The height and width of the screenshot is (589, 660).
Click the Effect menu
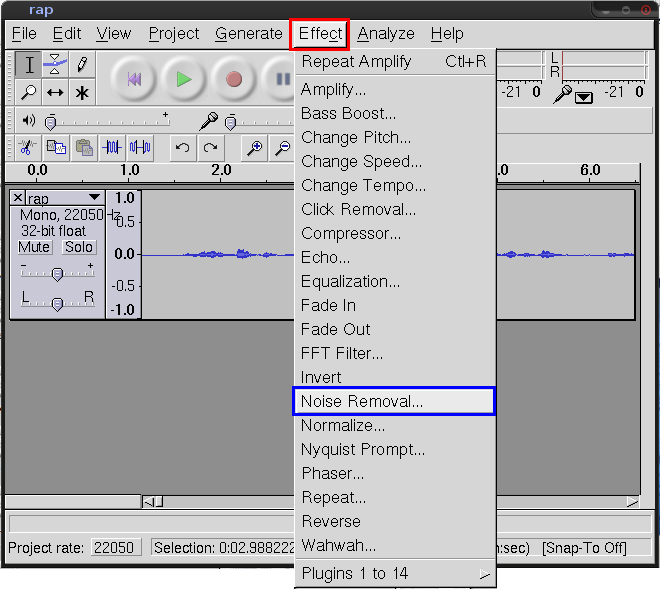[x=320, y=33]
